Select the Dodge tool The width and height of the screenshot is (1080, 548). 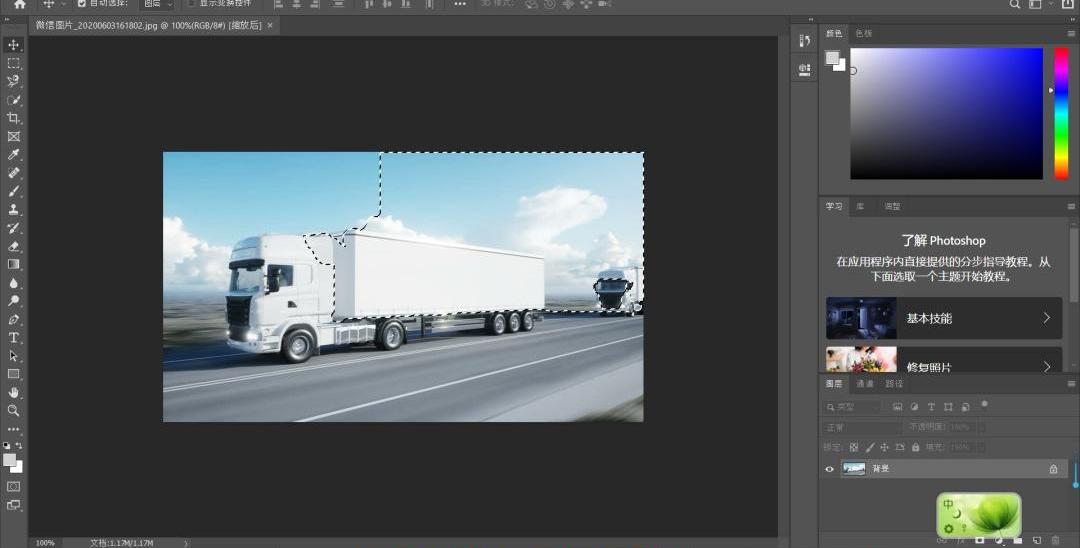coord(13,301)
